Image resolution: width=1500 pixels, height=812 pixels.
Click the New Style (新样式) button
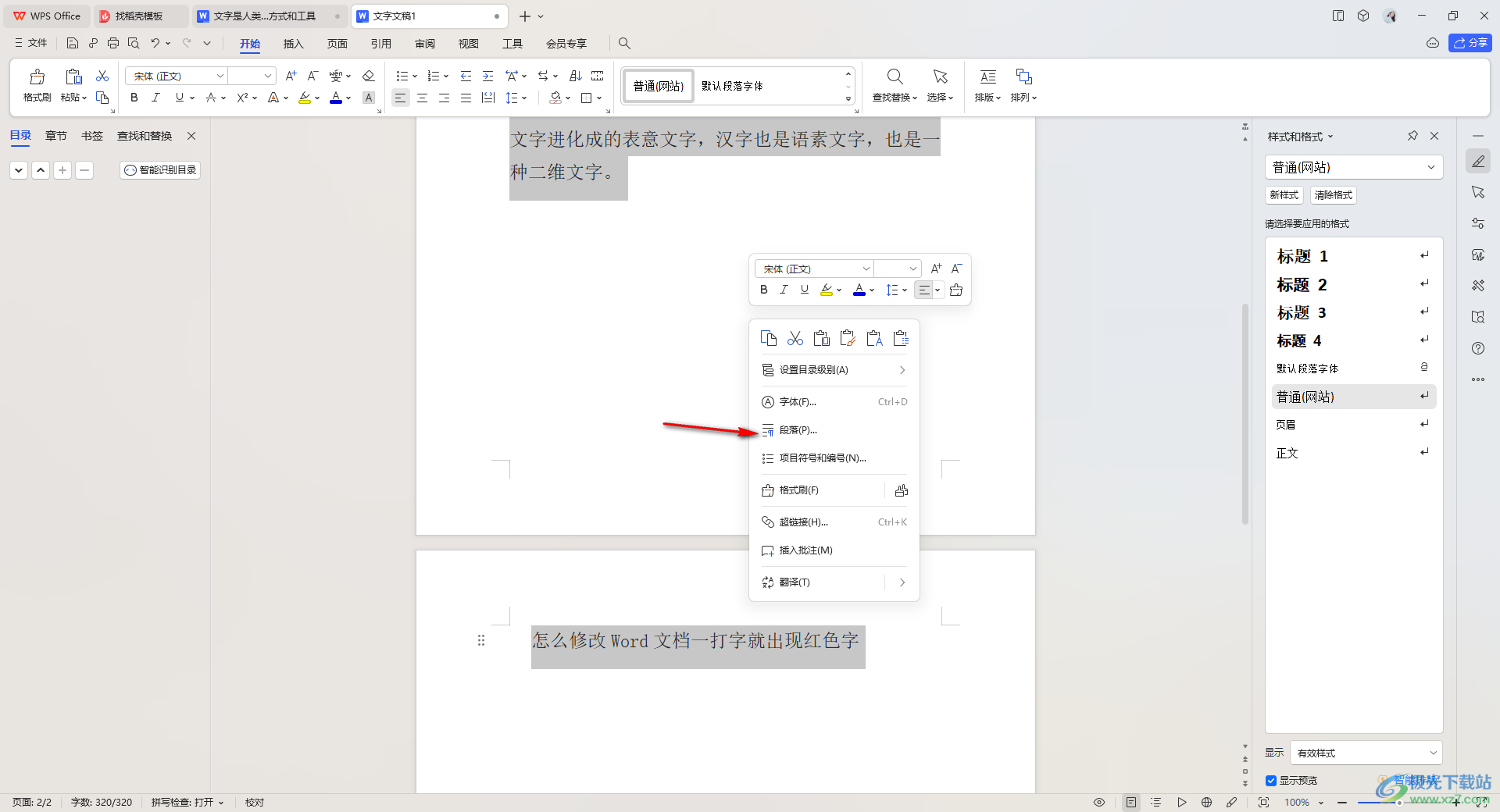click(x=1284, y=195)
